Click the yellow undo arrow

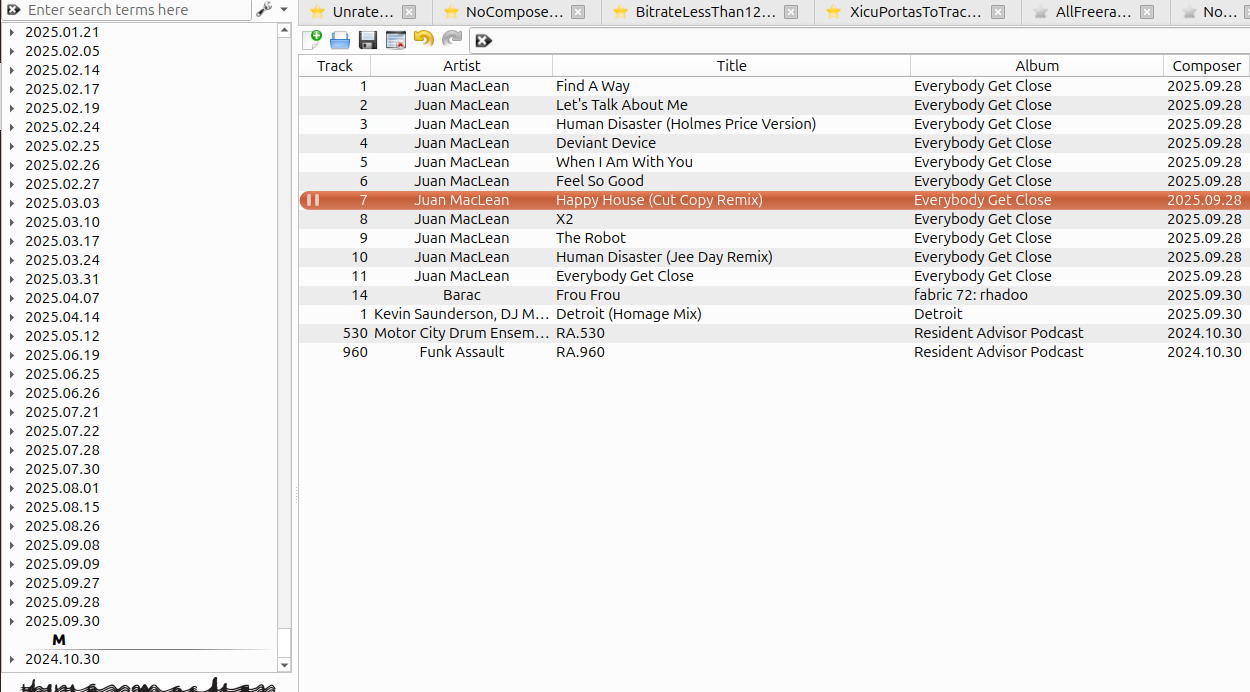[x=424, y=39]
